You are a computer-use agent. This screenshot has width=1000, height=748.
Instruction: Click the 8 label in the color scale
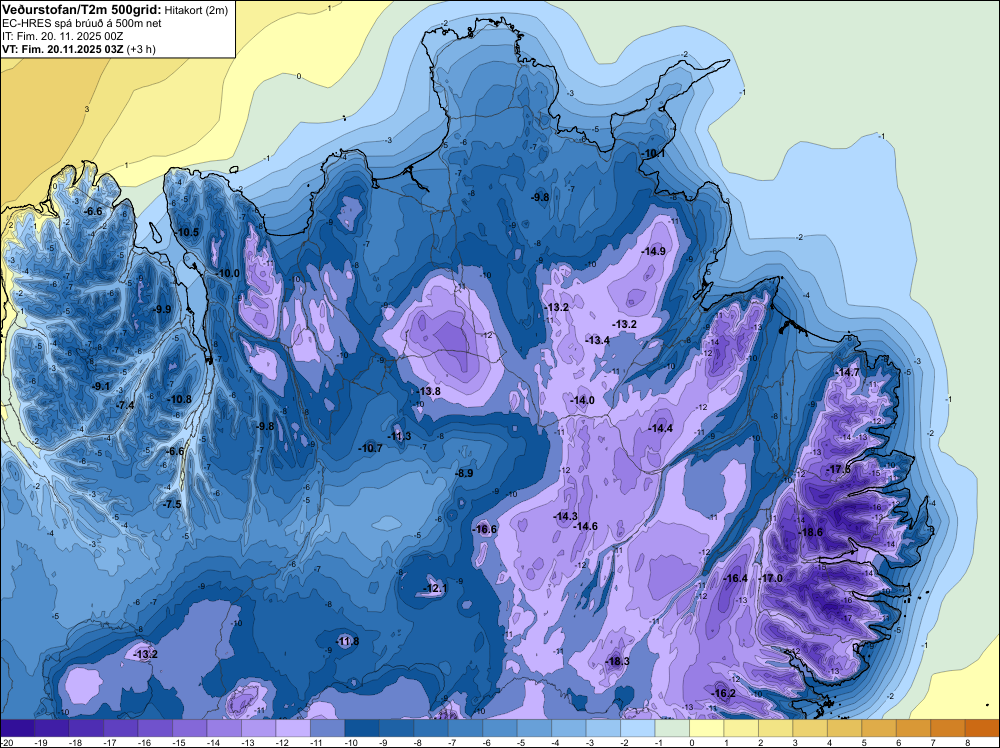pos(967,743)
